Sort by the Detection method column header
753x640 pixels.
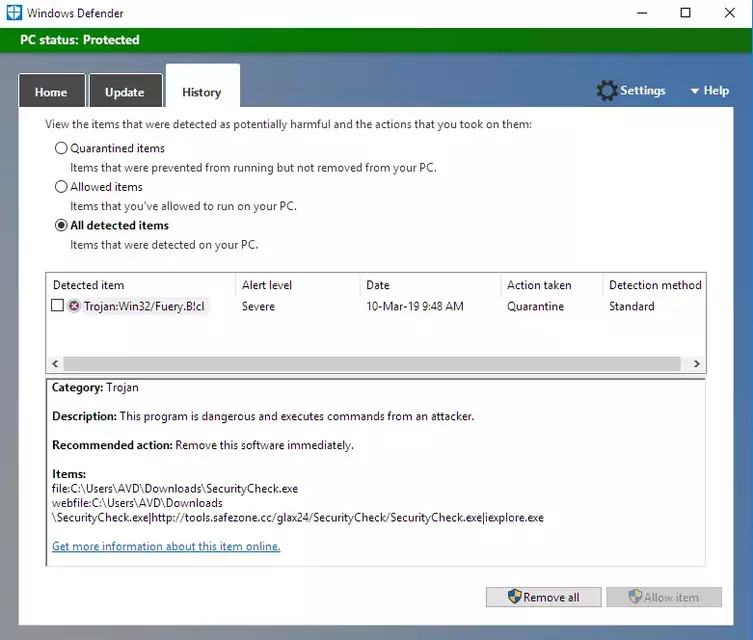(654, 285)
